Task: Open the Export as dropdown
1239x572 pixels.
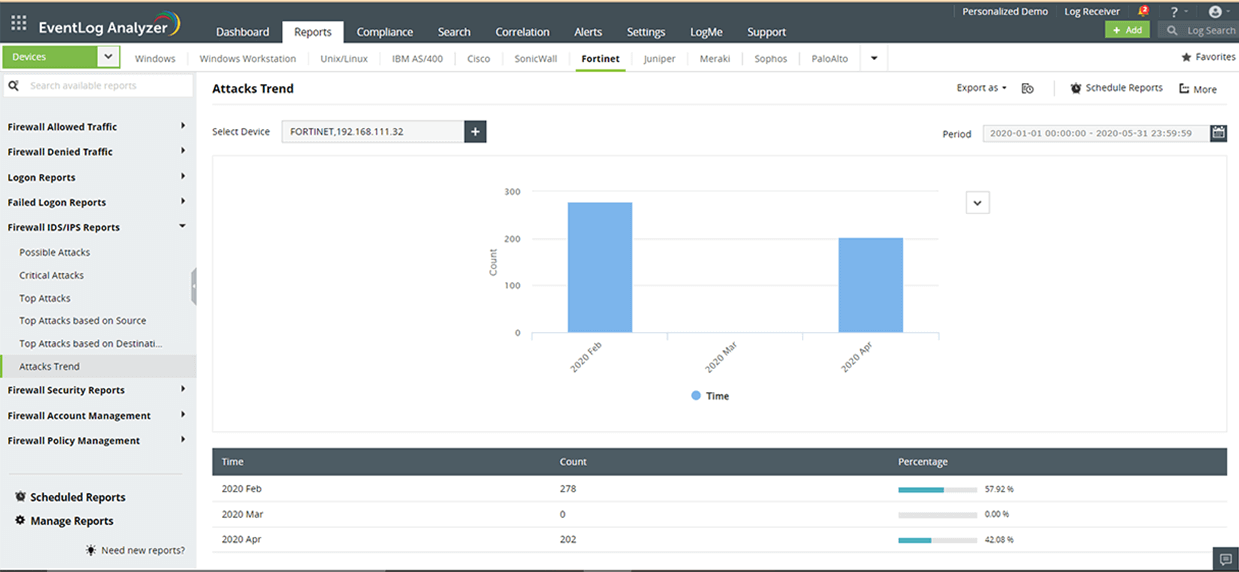Action: (x=981, y=88)
